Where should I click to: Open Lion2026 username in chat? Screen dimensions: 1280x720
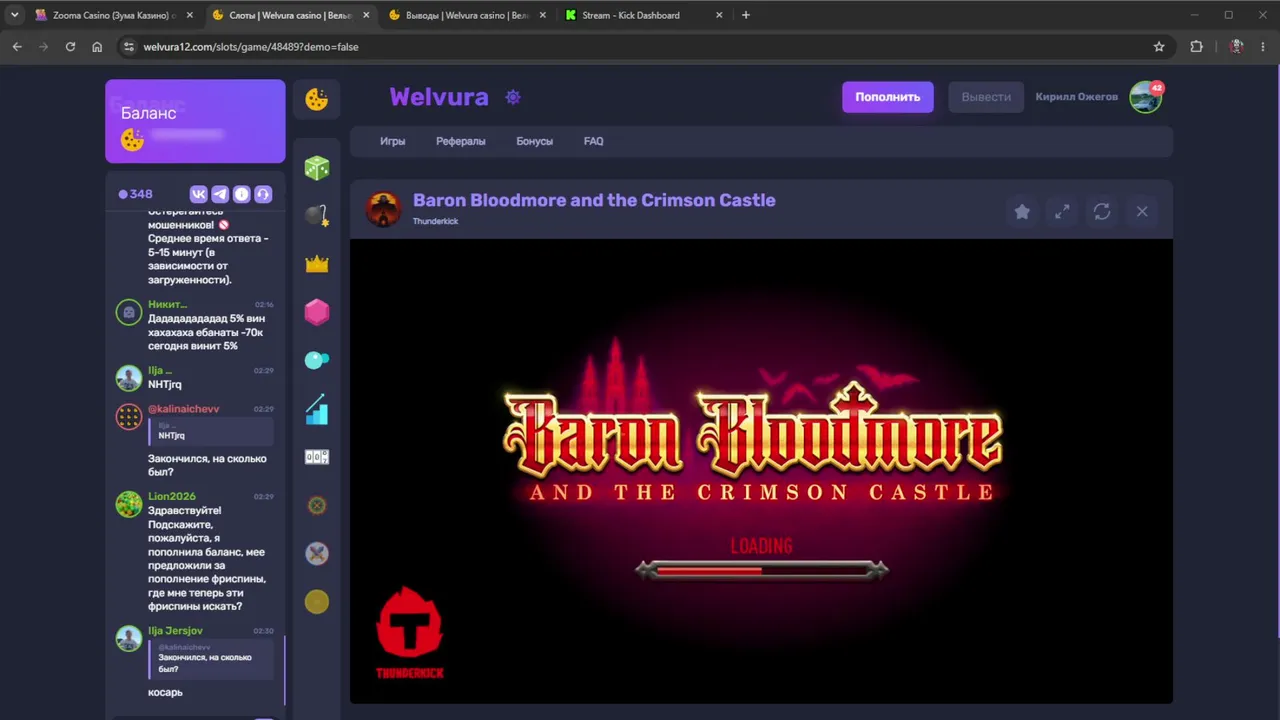pos(172,496)
